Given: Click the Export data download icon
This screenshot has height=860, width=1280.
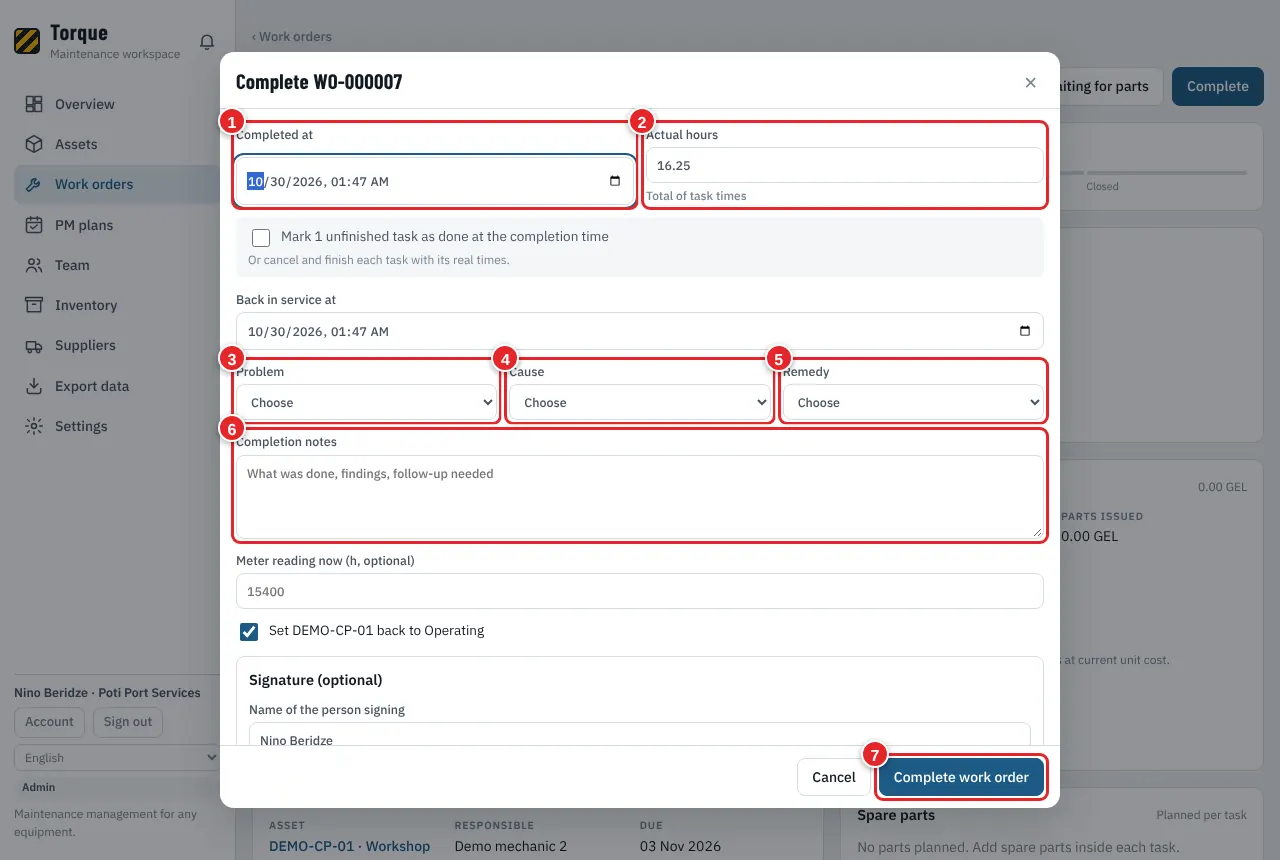Looking at the screenshot, I should [34, 386].
